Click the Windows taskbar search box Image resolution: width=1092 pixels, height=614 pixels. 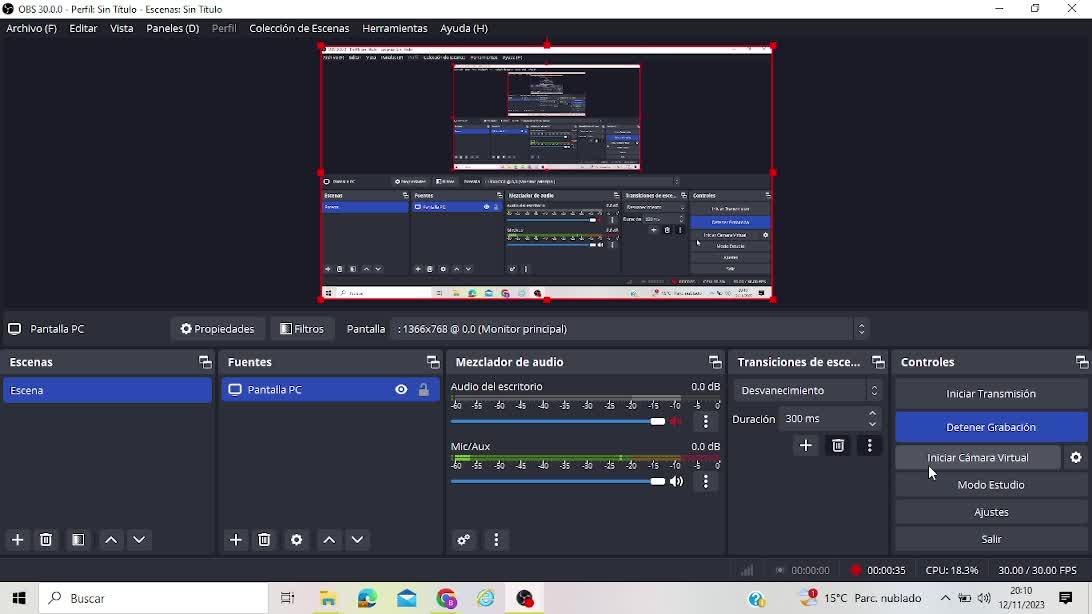(154, 598)
